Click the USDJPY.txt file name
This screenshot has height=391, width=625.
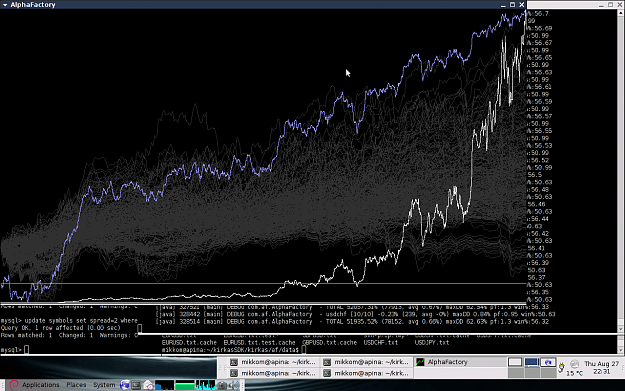(x=432, y=343)
